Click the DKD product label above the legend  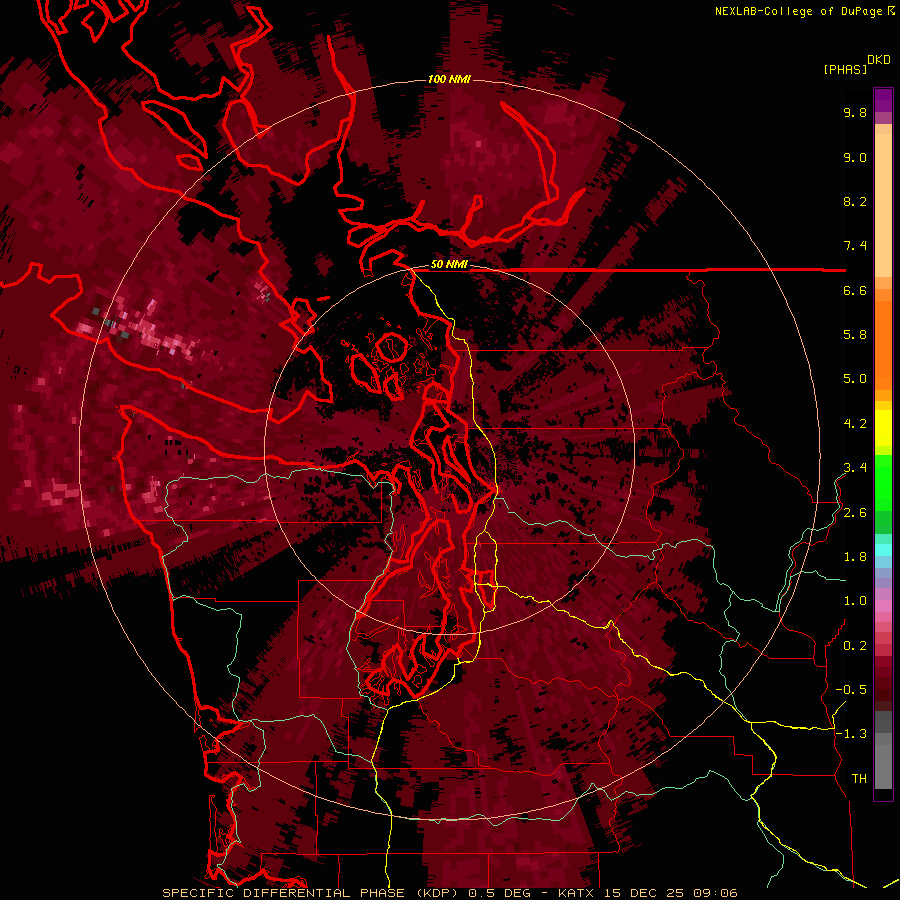[879, 60]
